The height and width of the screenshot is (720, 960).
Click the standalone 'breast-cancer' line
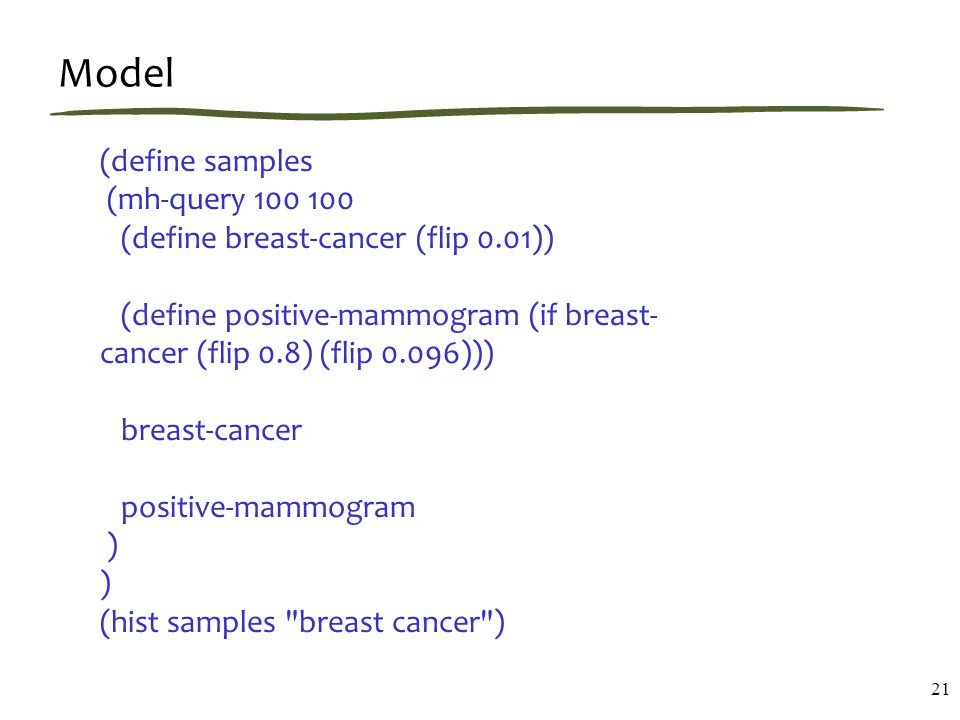tap(211, 430)
